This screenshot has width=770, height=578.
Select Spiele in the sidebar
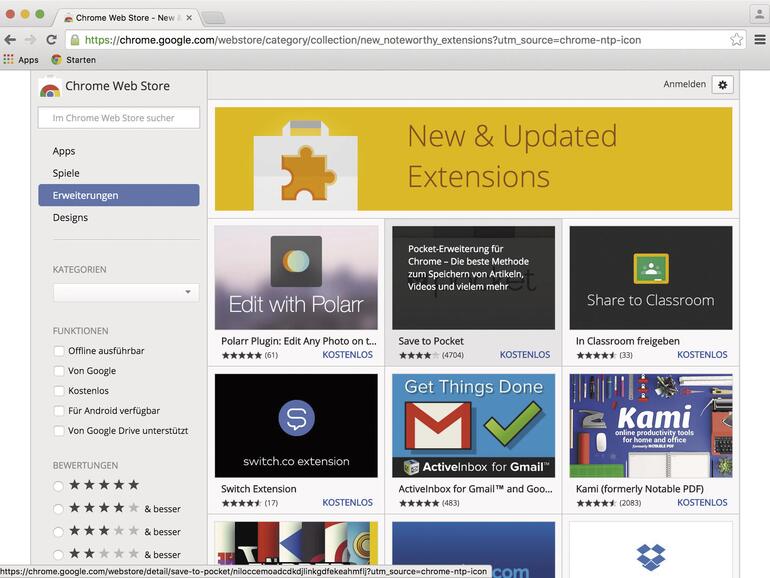[119, 173]
